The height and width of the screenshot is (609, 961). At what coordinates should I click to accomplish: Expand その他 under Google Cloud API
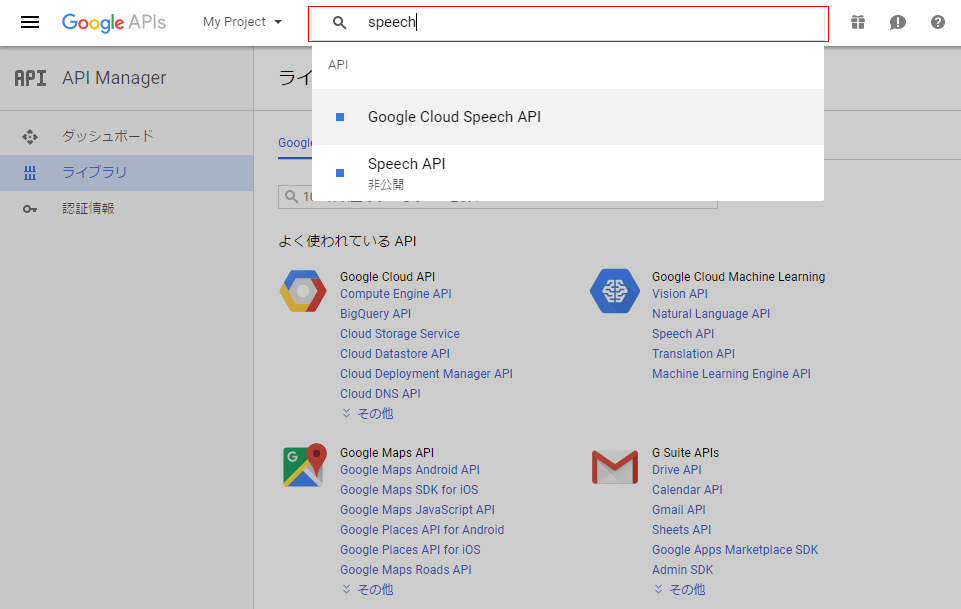[367, 414]
